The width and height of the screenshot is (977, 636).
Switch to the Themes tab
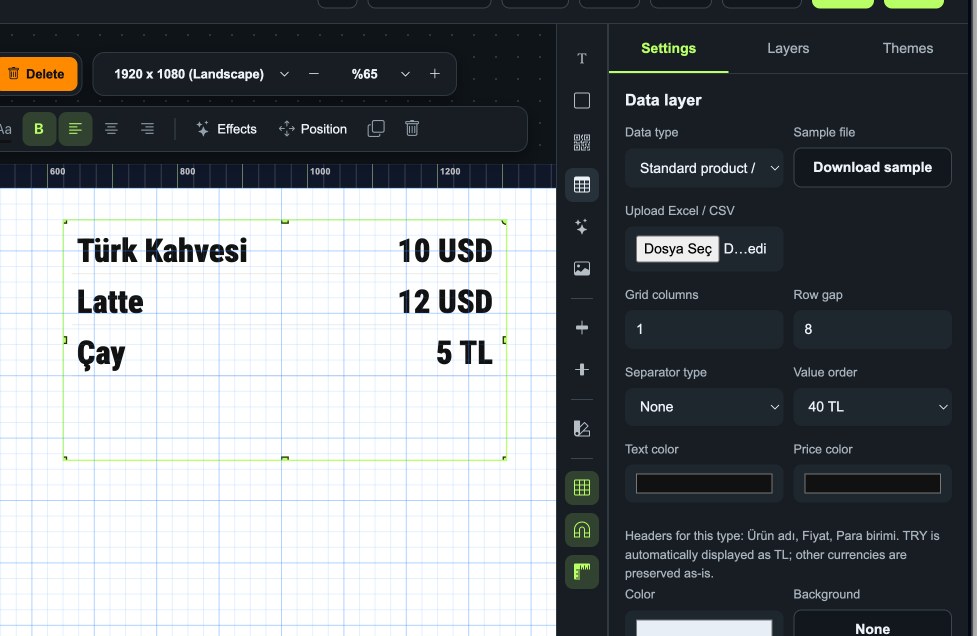tap(908, 49)
